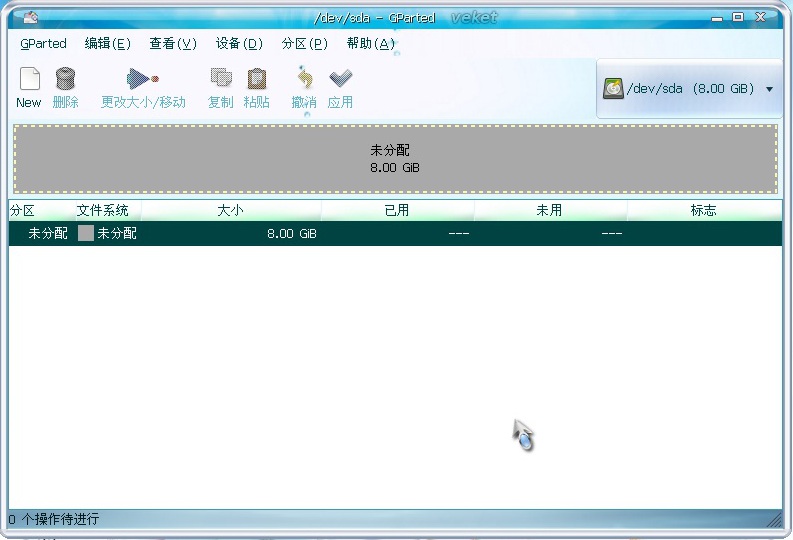This screenshot has height=540, width=793.
Task: Open the /dev/sda device dropdown arrow
Action: [x=769, y=89]
